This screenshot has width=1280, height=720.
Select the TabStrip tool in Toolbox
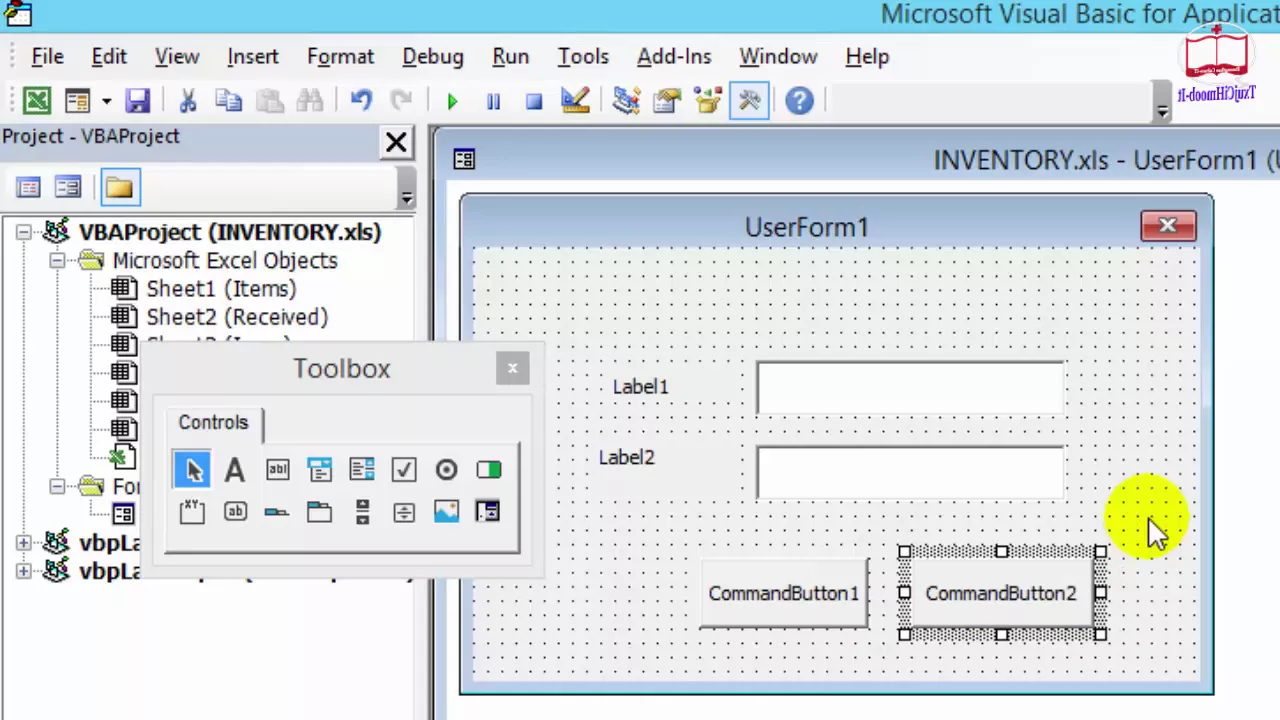[277, 512]
